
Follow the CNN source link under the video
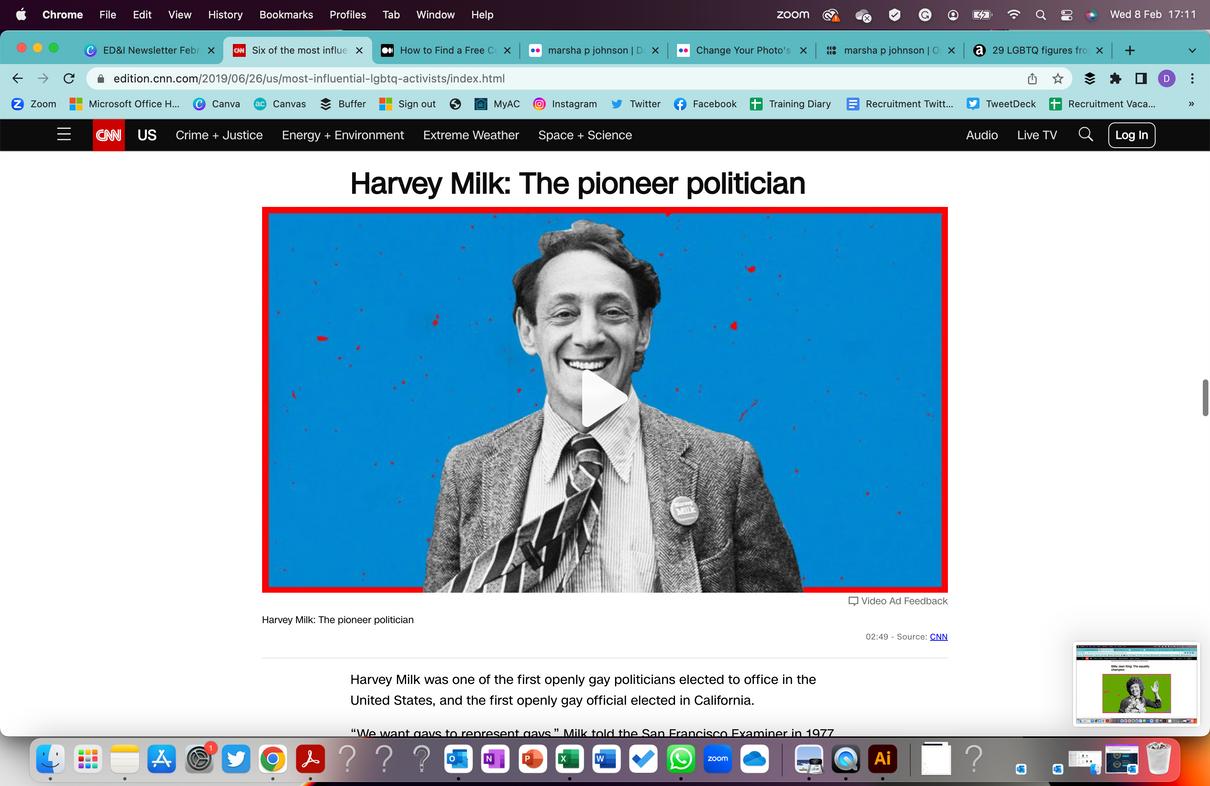(x=939, y=637)
